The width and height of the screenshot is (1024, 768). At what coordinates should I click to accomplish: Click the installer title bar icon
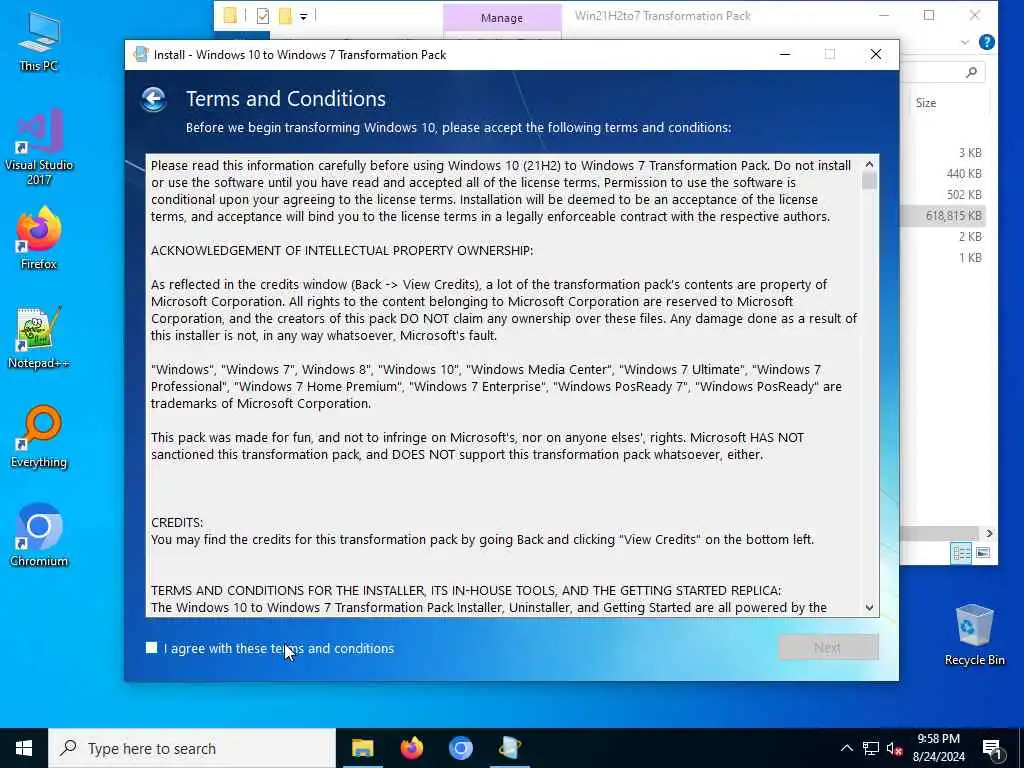tap(140, 55)
